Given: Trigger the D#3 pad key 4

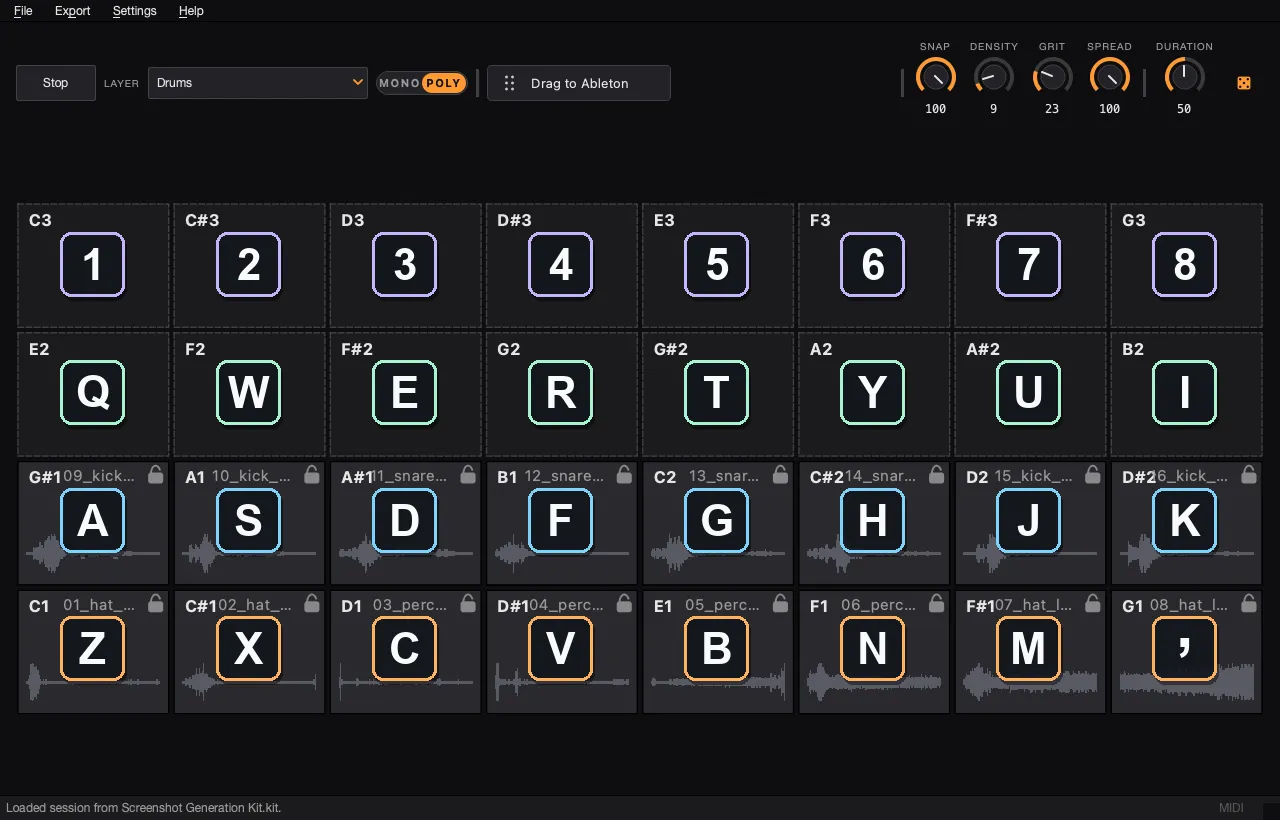Looking at the screenshot, I should 561,265.
